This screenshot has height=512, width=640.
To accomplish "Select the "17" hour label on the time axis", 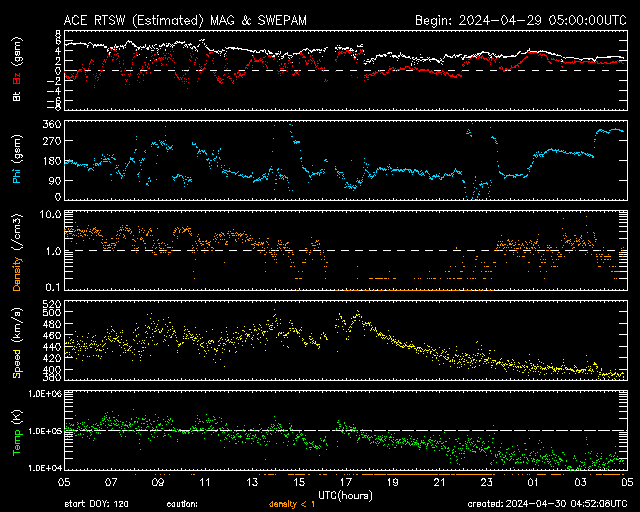I will pos(346,483).
